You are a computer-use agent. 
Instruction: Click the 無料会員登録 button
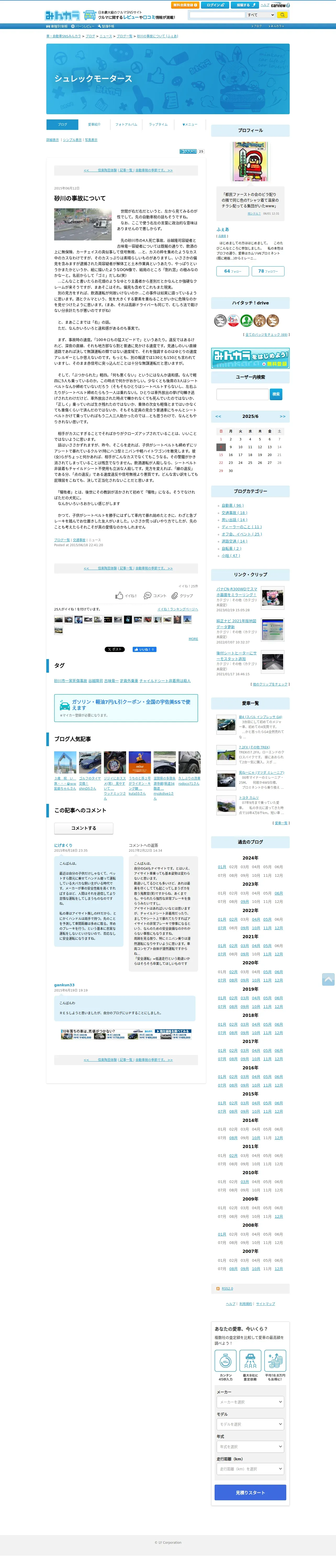tap(185, 5)
